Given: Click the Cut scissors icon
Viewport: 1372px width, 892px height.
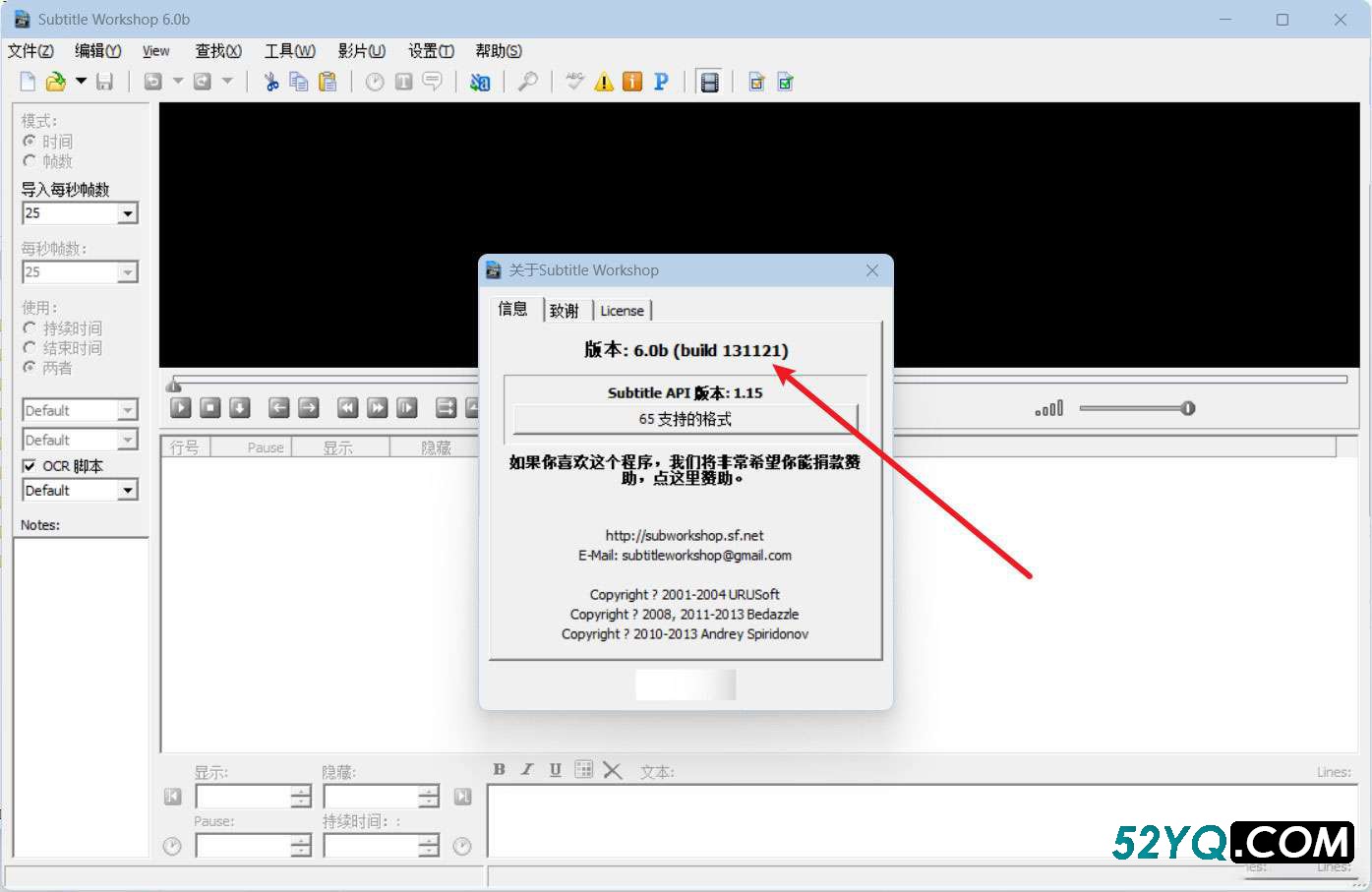Looking at the screenshot, I should 271,82.
